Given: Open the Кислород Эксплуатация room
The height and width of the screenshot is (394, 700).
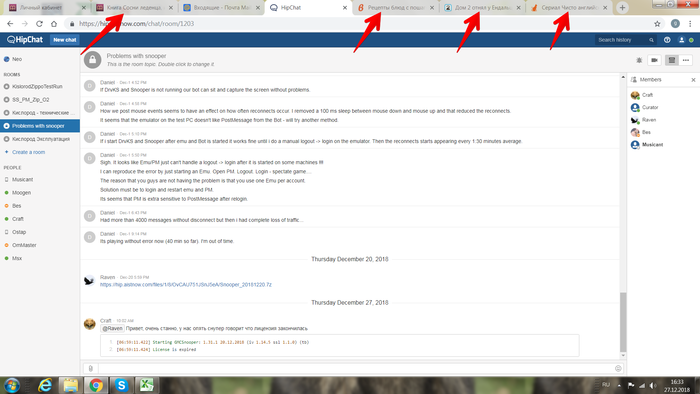Looking at the screenshot, I should [x=40, y=139].
